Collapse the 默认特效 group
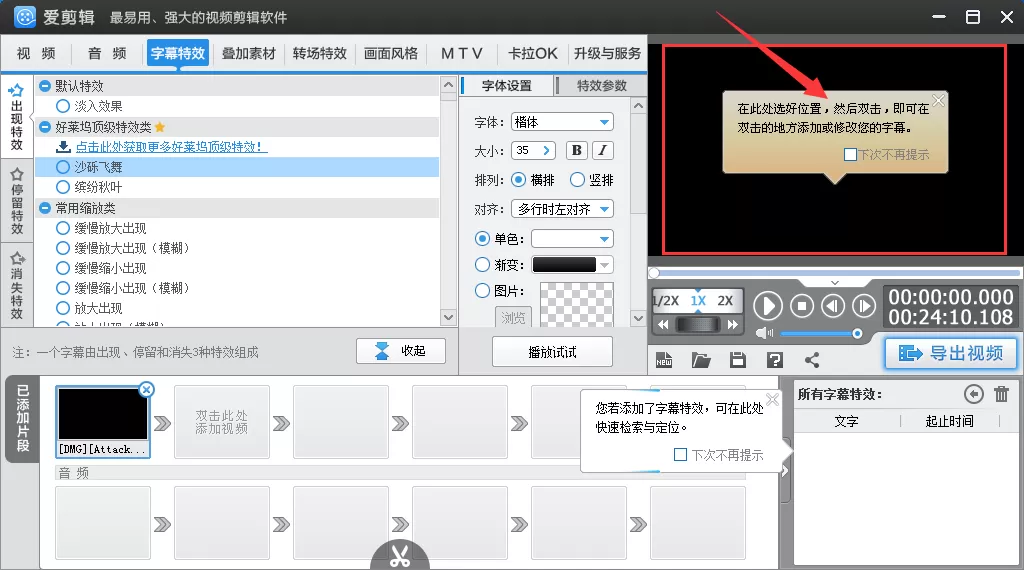 (x=45, y=86)
